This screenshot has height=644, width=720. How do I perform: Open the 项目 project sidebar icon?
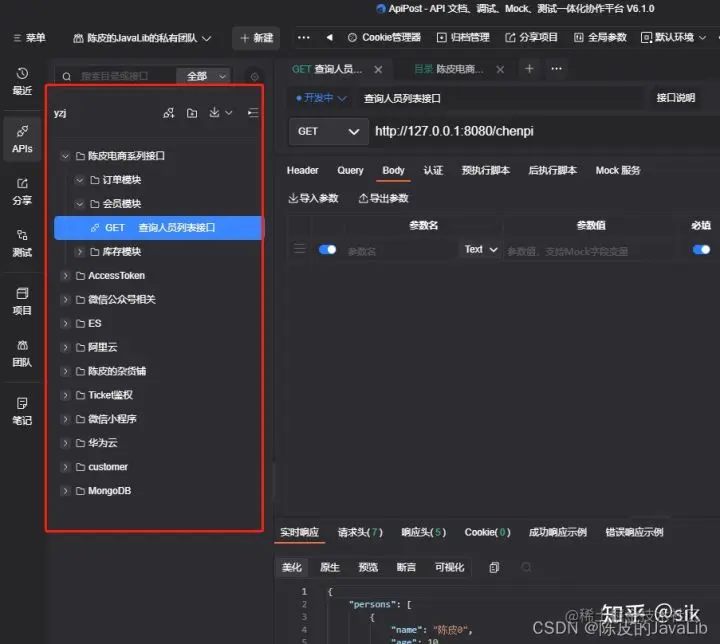click(22, 301)
